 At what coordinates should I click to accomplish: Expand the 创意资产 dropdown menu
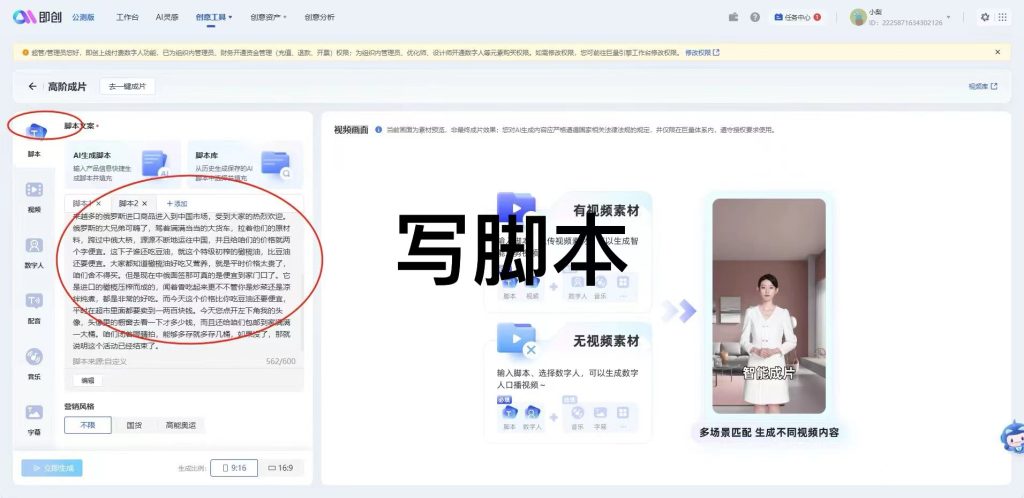[268, 18]
